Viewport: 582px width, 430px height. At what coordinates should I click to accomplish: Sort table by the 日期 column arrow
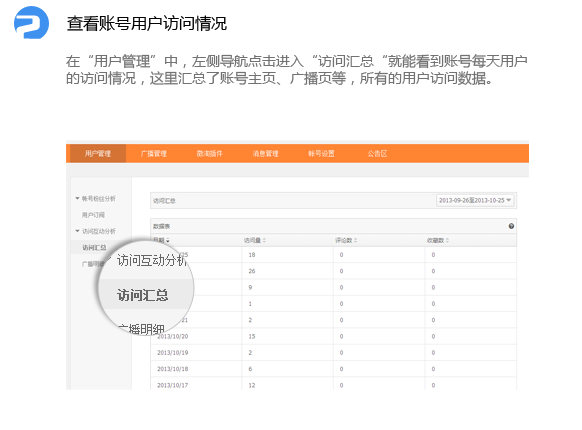click(168, 240)
